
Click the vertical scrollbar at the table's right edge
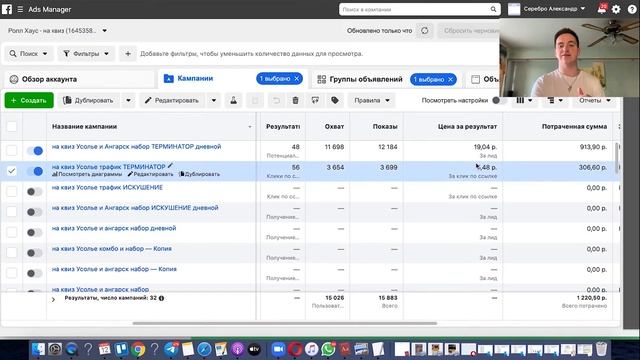click(617, 158)
